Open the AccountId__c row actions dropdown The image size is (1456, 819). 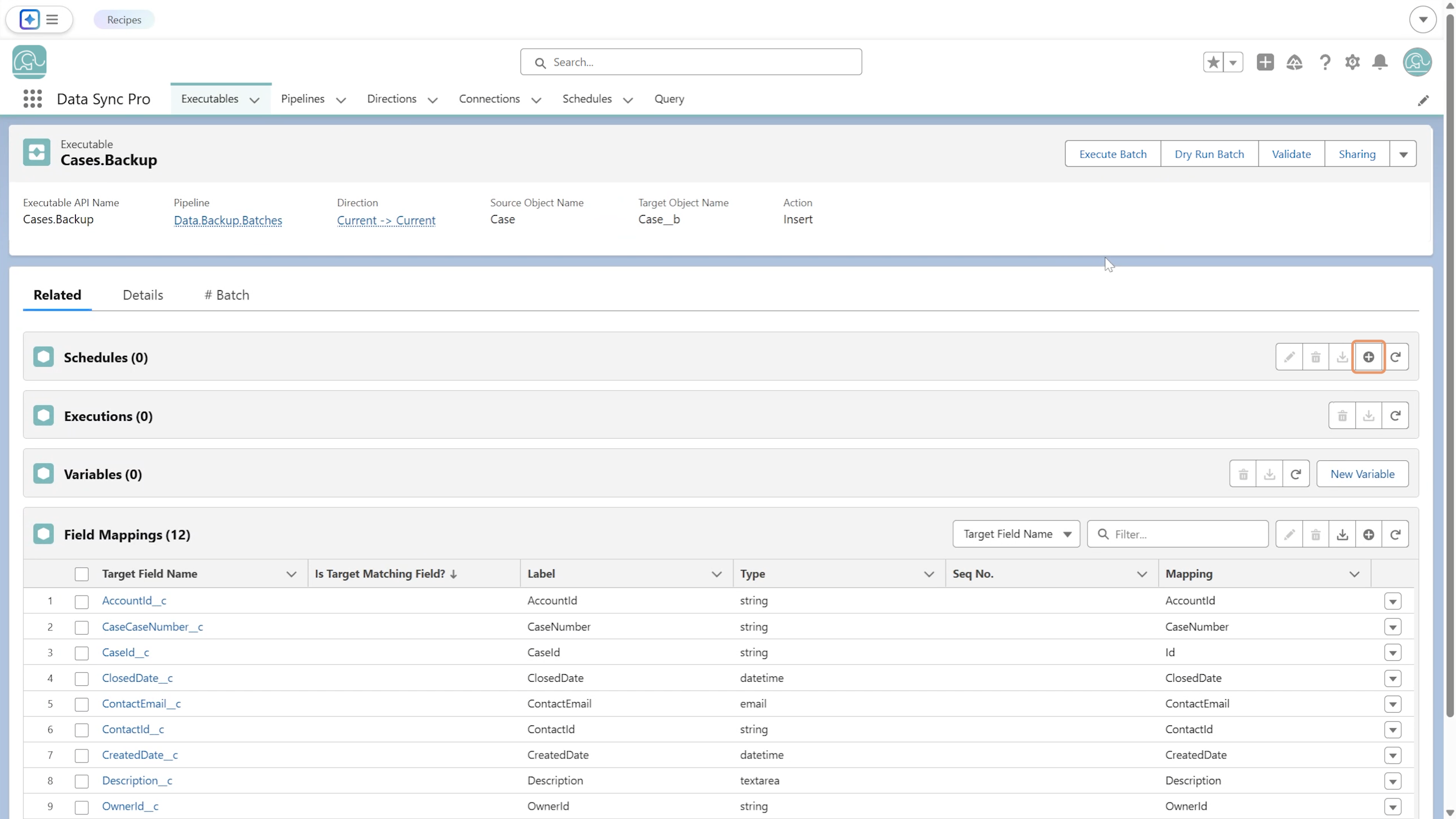(1393, 601)
